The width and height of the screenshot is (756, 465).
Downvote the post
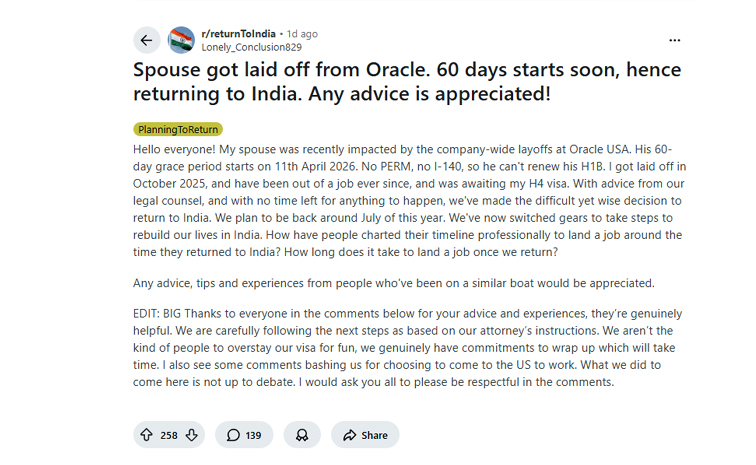(x=192, y=435)
